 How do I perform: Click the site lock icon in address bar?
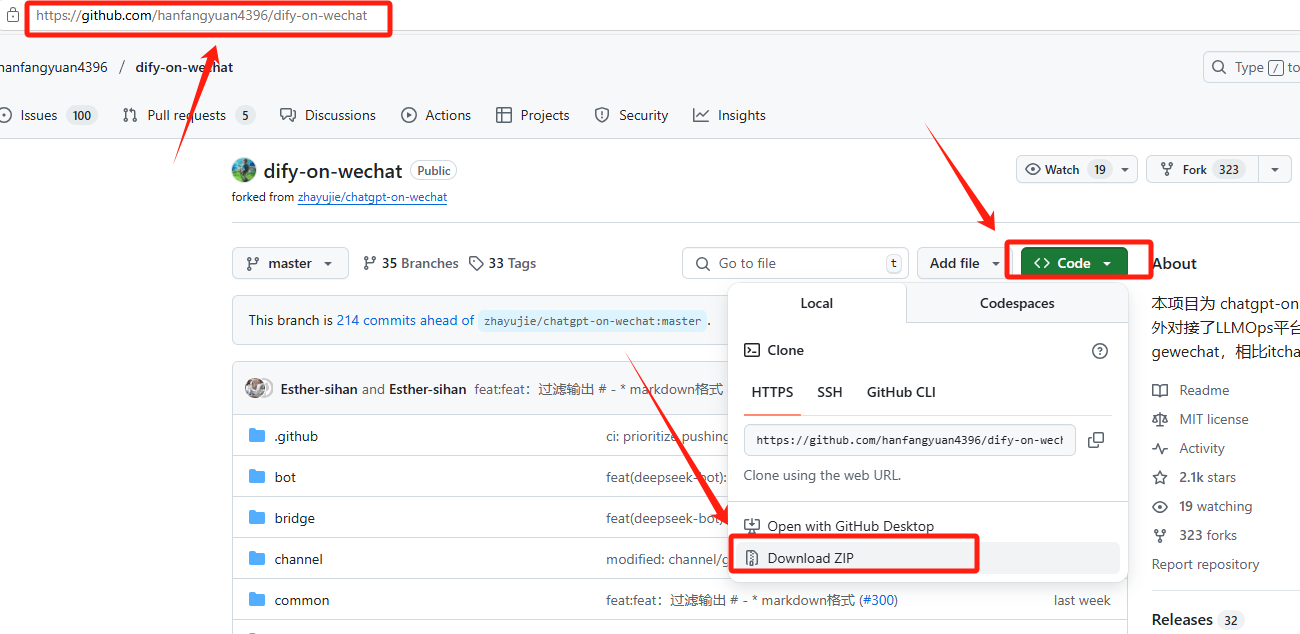click(x=13, y=15)
